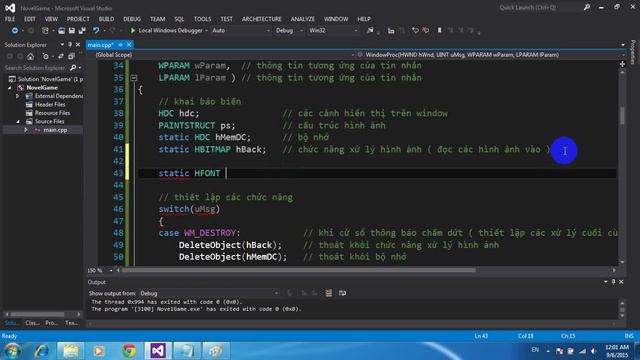Click the Solution Explorer search magnifier icon
This screenshot has width=640, height=360.
73,68
